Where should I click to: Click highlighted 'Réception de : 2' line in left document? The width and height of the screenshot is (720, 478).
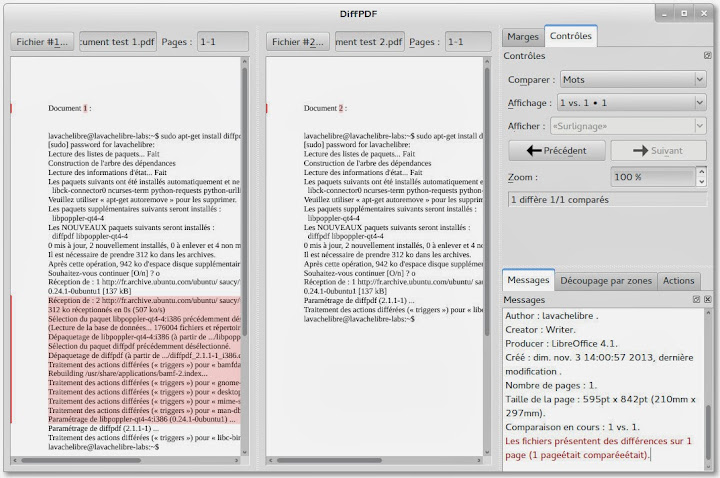pyautogui.click(x=144, y=300)
